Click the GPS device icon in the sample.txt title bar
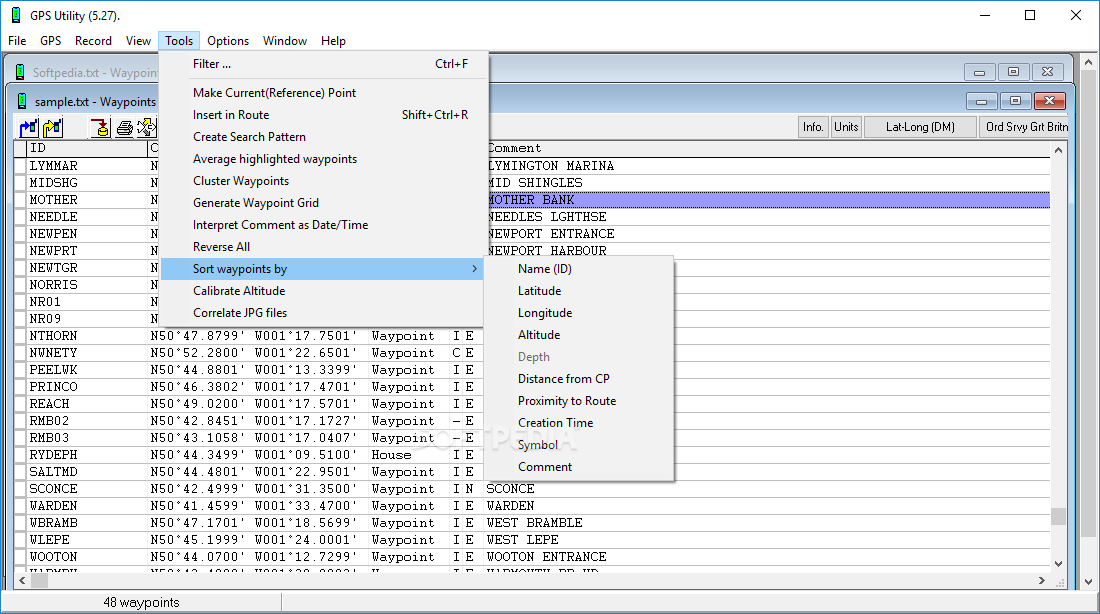The image size is (1100, 614). (x=22, y=101)
